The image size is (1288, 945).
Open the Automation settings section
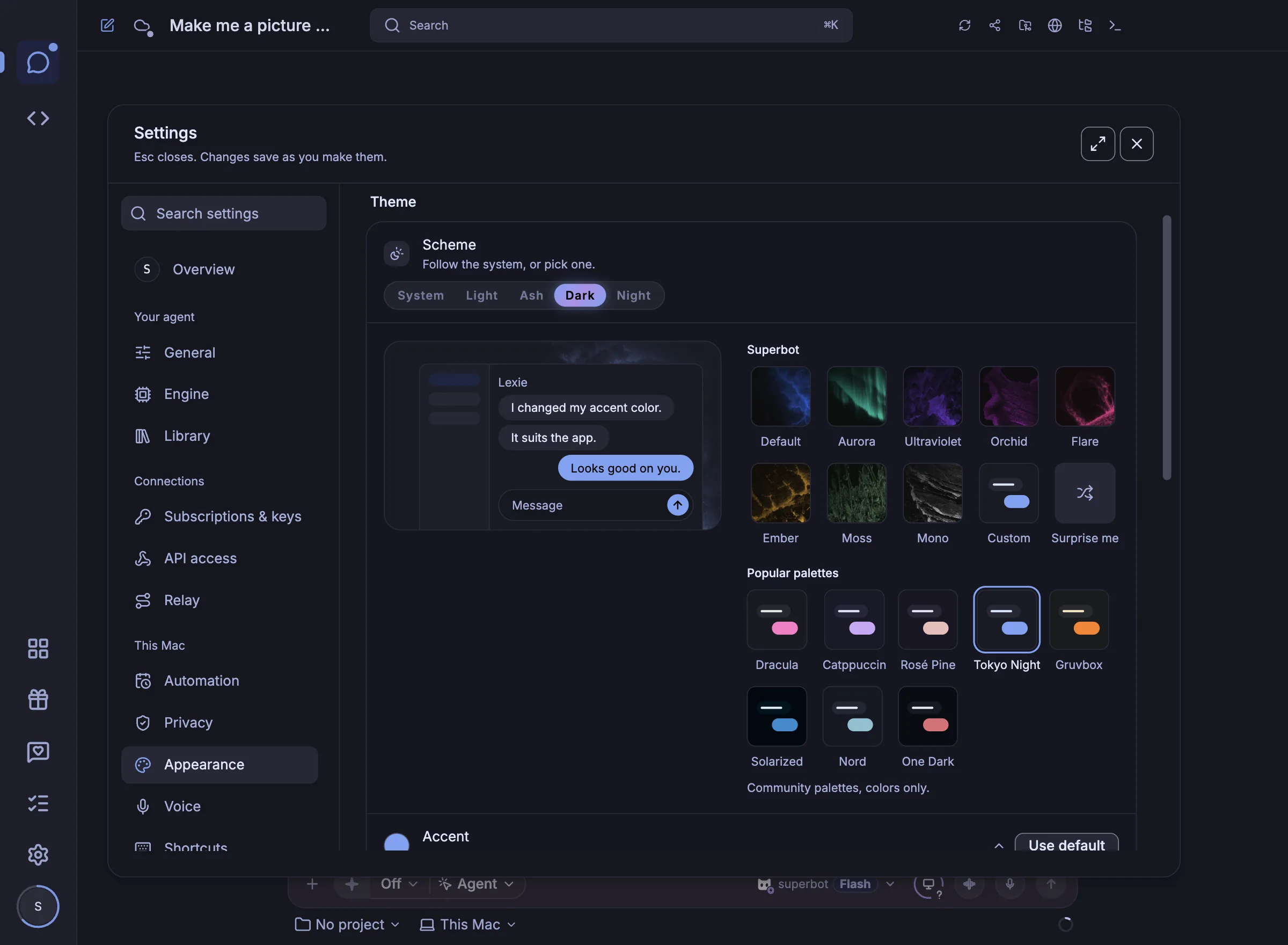[x=219, y=681]
